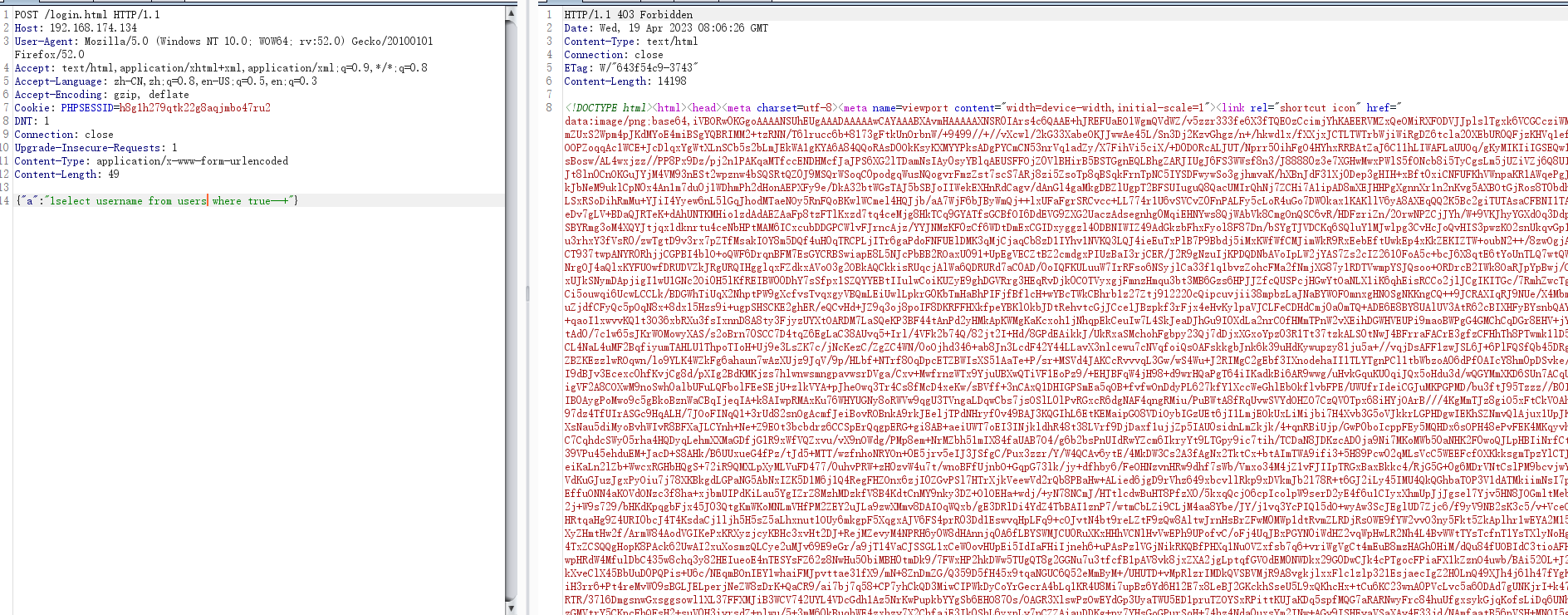
Task: Click the "User-Agent: Mozilla/5.0" header line
Action: pos(223,41)
